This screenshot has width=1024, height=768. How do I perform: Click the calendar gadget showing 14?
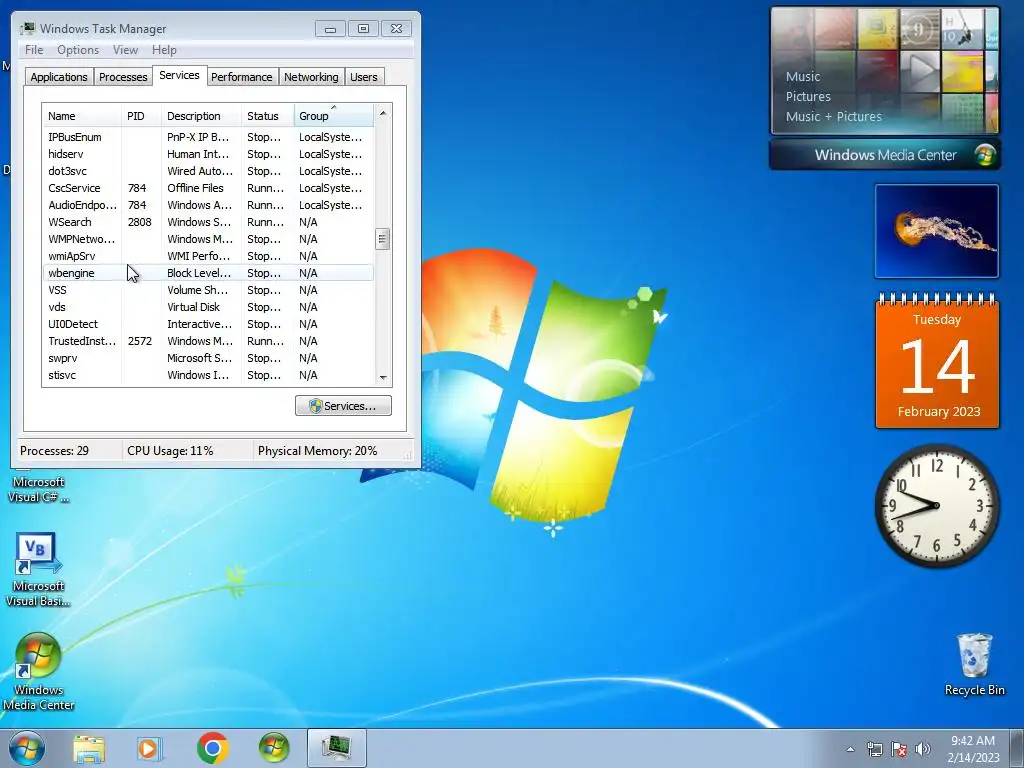coord(937,361)
